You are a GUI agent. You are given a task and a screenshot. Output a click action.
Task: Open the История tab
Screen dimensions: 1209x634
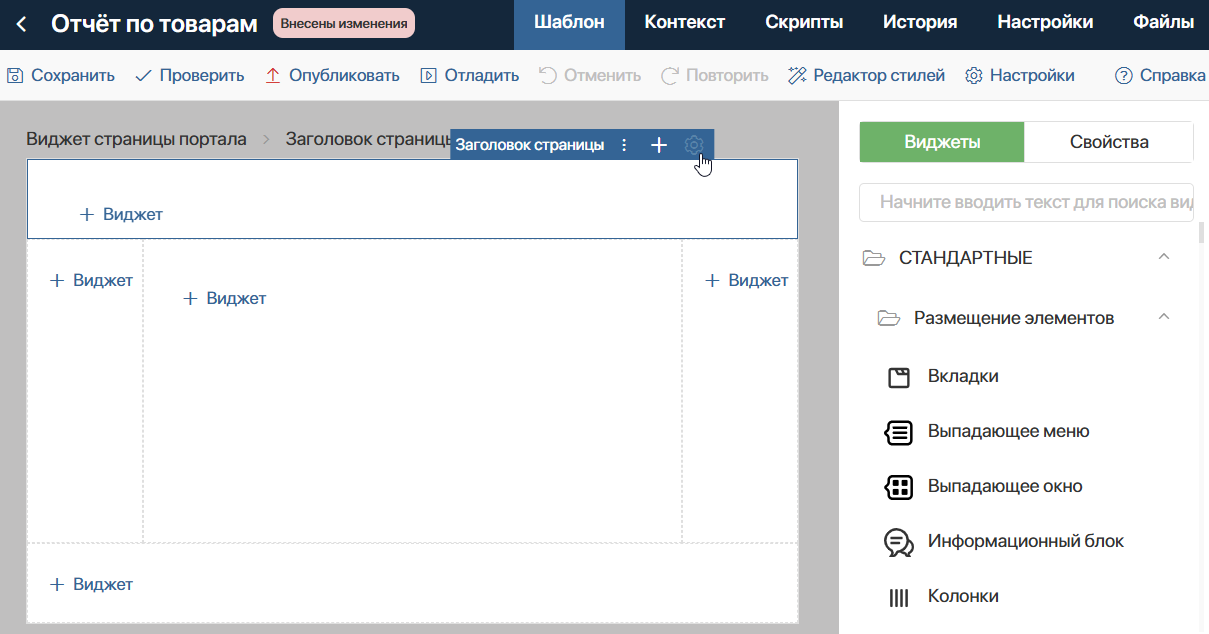pos(920,23)
